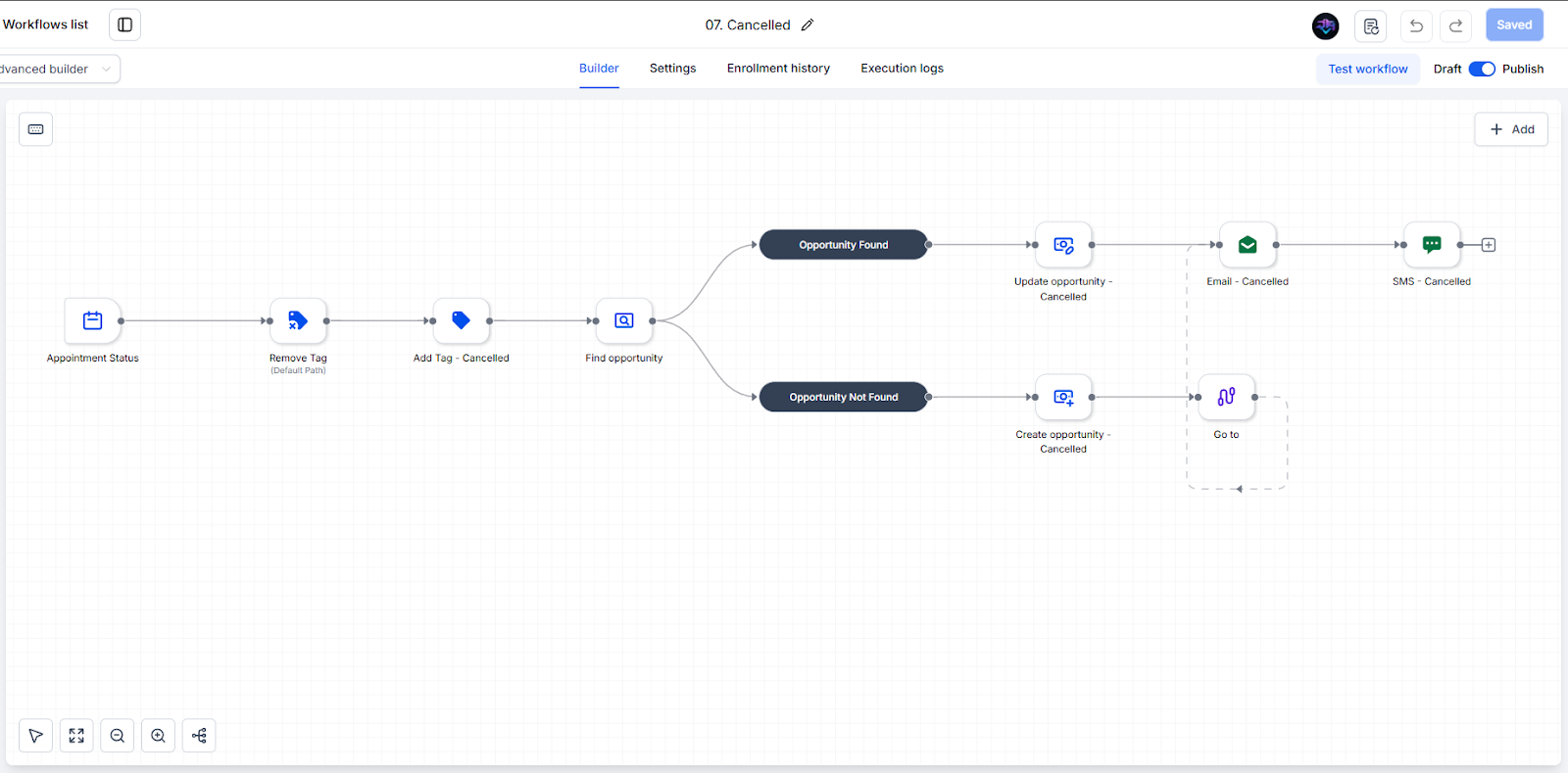Click the Saved button
The width and height of the screenshot is (1568, 773).
pos(1514,25)
